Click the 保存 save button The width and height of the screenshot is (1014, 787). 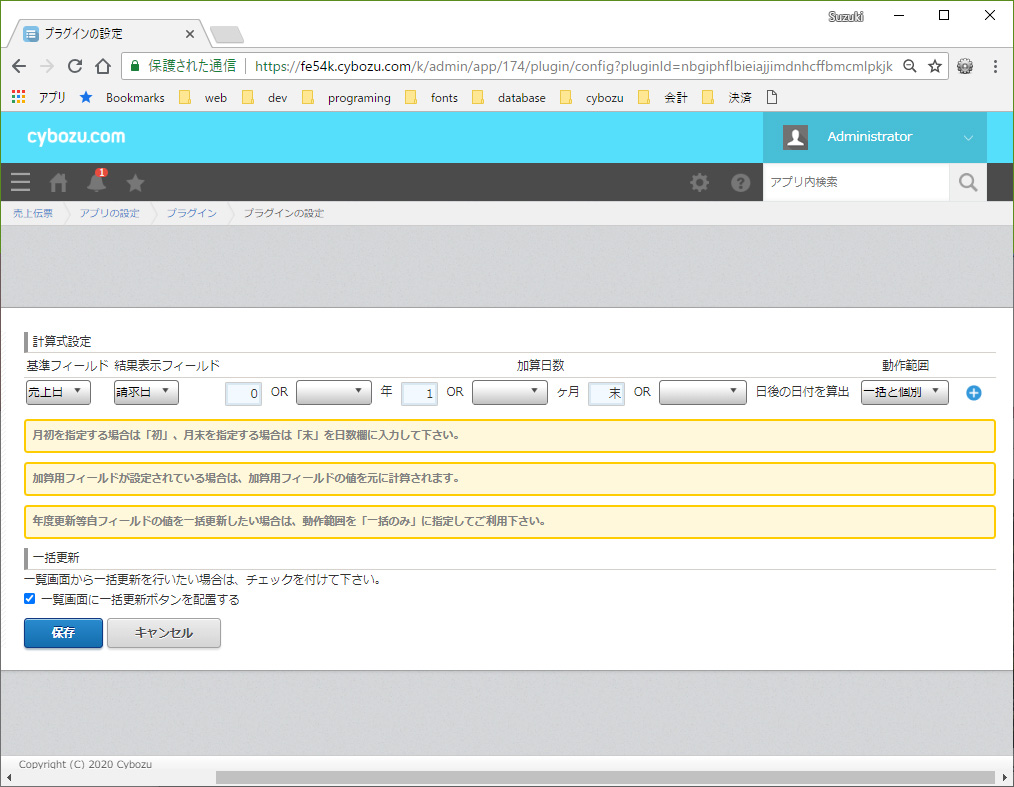[x=63, y=632]
